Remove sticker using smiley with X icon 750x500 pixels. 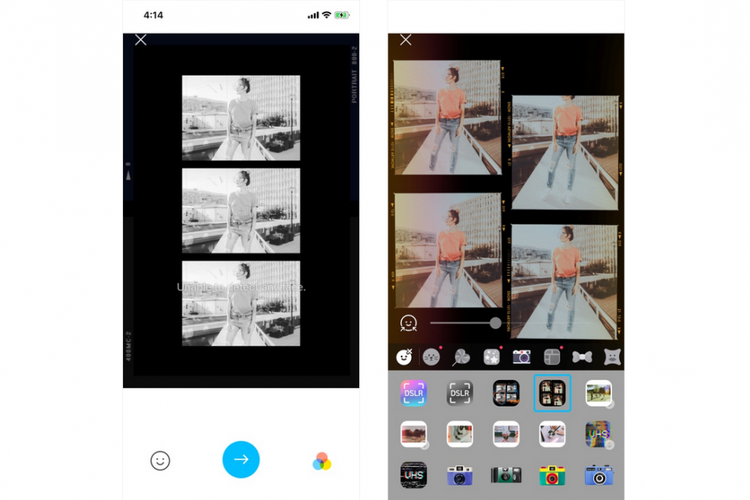click(404, 357)
